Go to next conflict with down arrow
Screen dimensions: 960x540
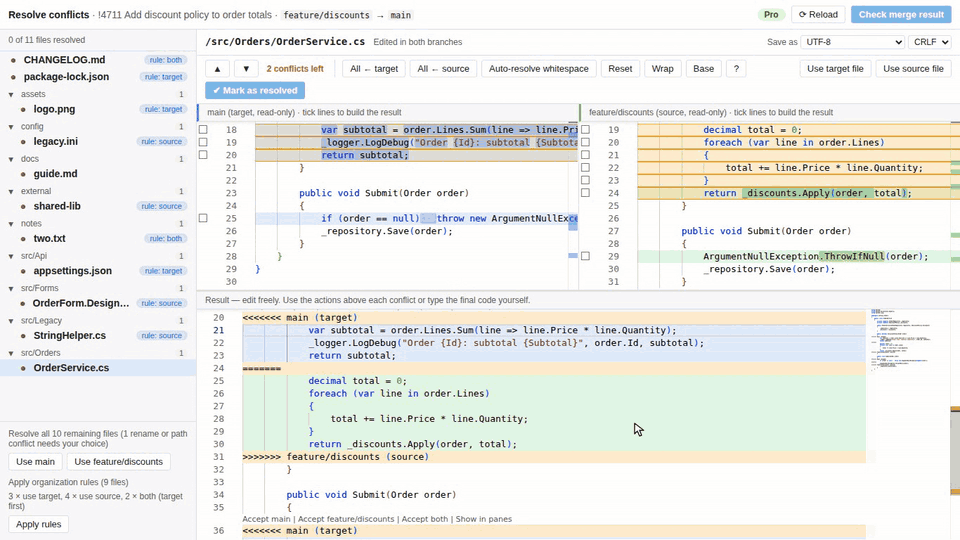(246, 69)
